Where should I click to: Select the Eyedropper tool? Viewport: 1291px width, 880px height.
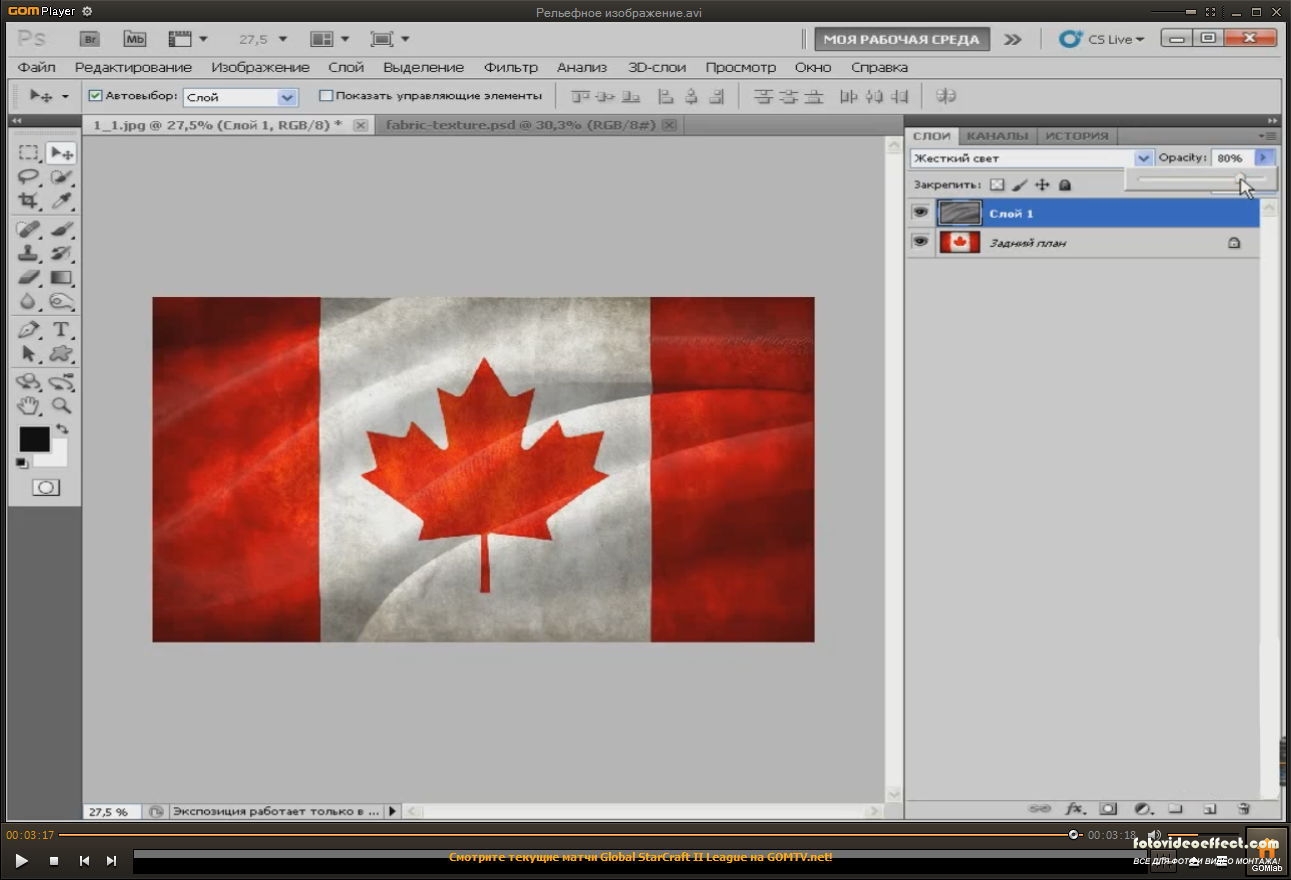[61, 201]
